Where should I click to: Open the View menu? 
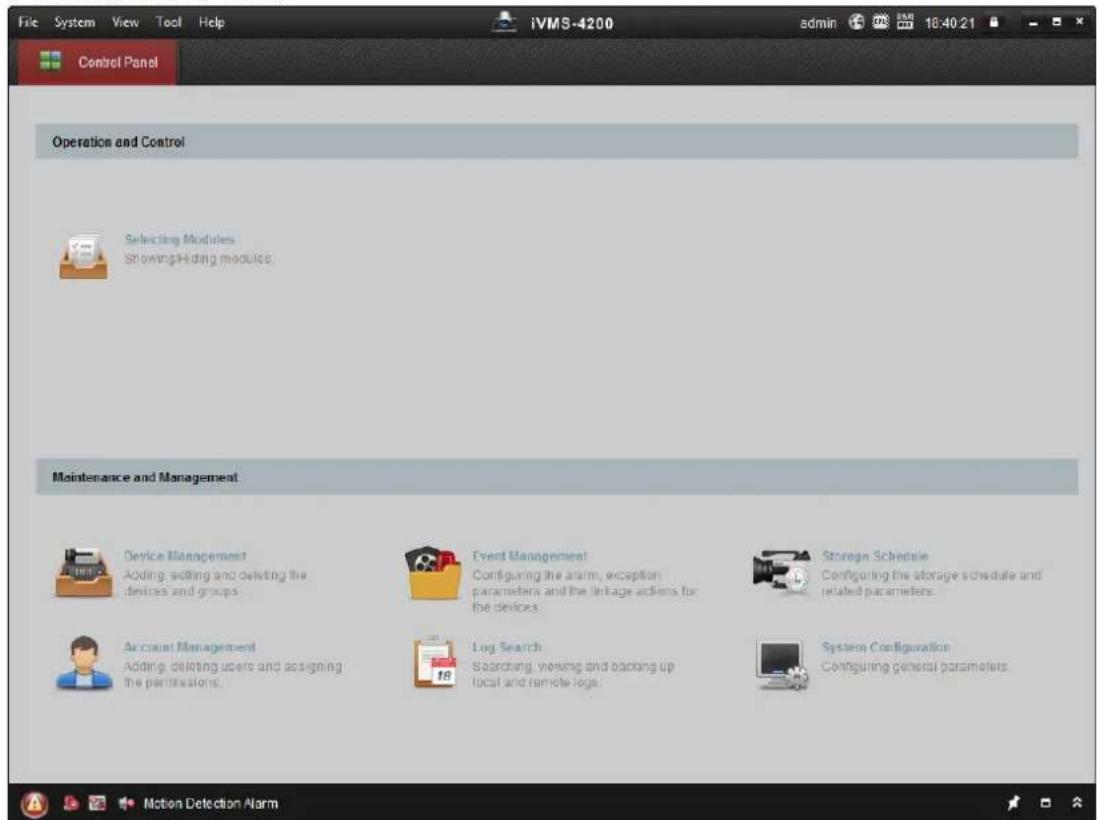tap(125, 22)
